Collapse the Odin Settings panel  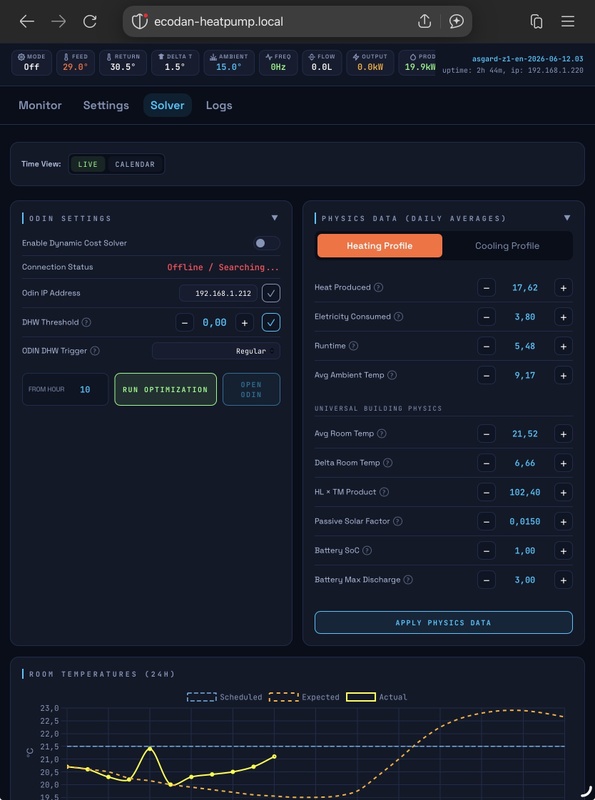[275, 218]
